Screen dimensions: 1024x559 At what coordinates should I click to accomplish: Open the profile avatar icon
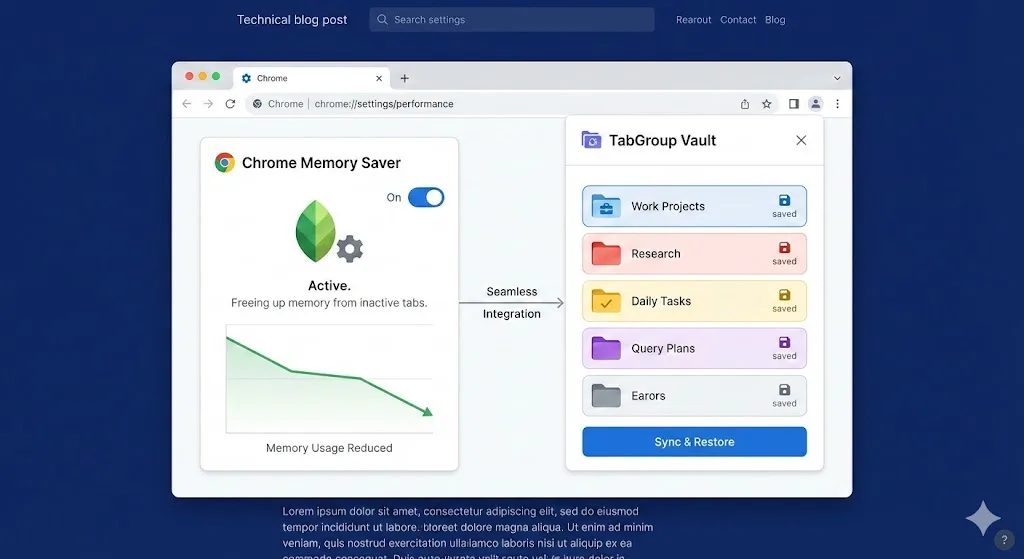[x=816, y=104]
